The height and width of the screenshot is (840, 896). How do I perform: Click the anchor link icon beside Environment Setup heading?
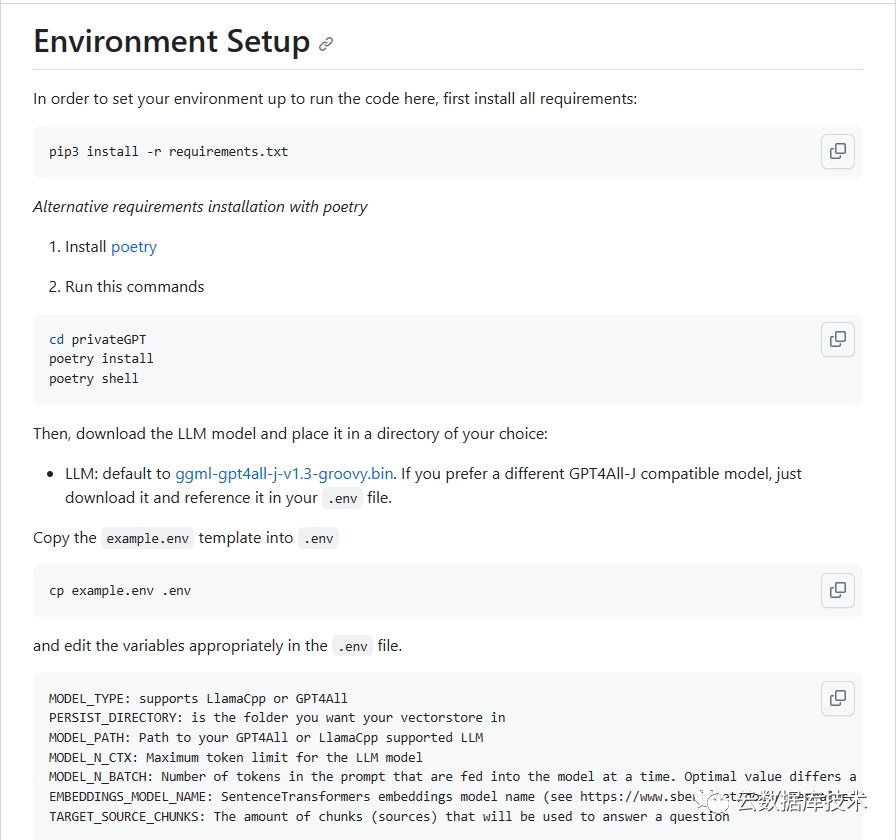pyautogui.click(x=326, y=44)
